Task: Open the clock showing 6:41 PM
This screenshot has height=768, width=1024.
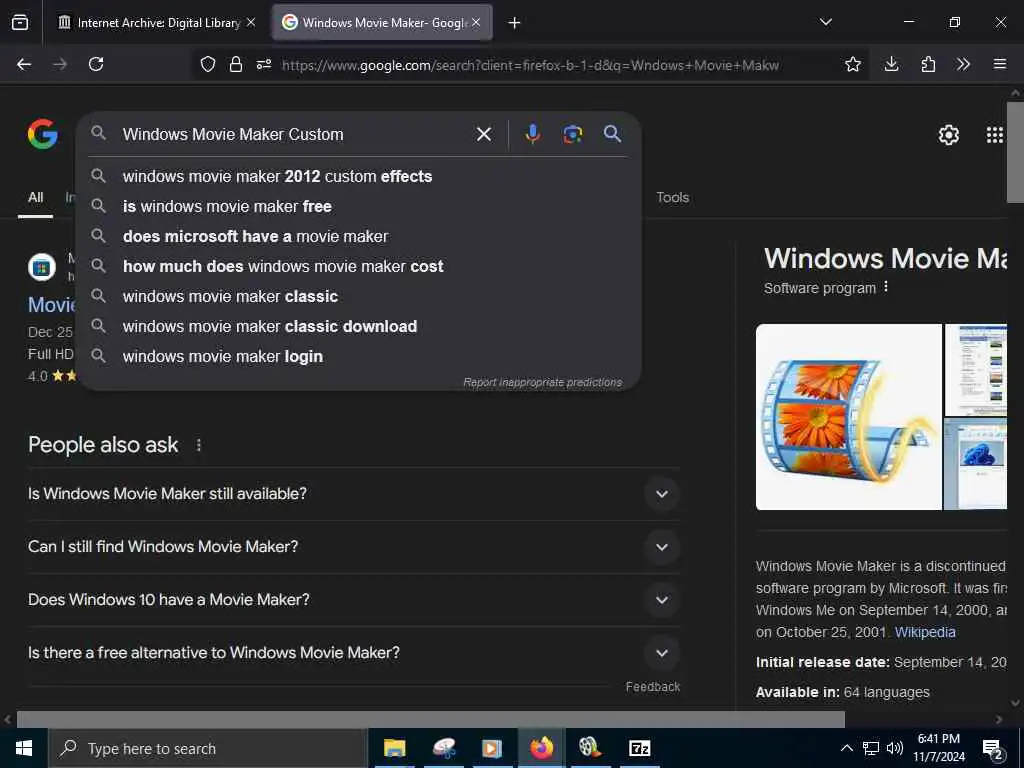Action: (x=939, y=748)
